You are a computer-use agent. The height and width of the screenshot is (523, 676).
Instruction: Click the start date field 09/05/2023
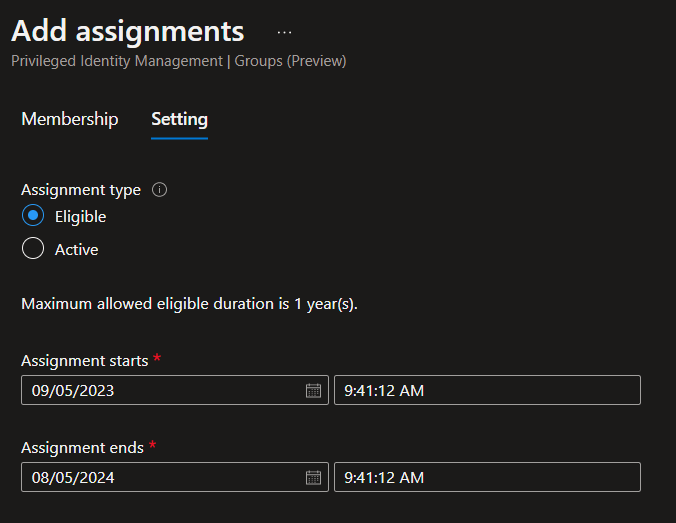click(x=160, y=391)
